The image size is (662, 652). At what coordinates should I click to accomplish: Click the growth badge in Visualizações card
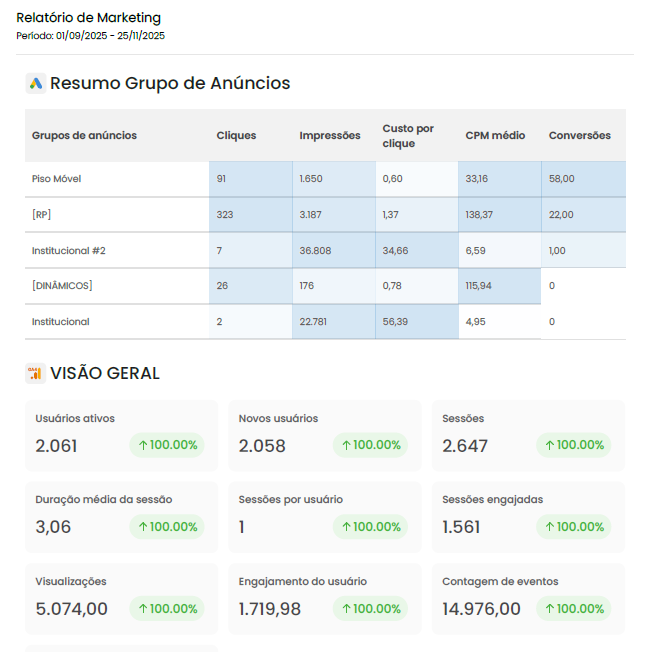click(x=167, y=608)
